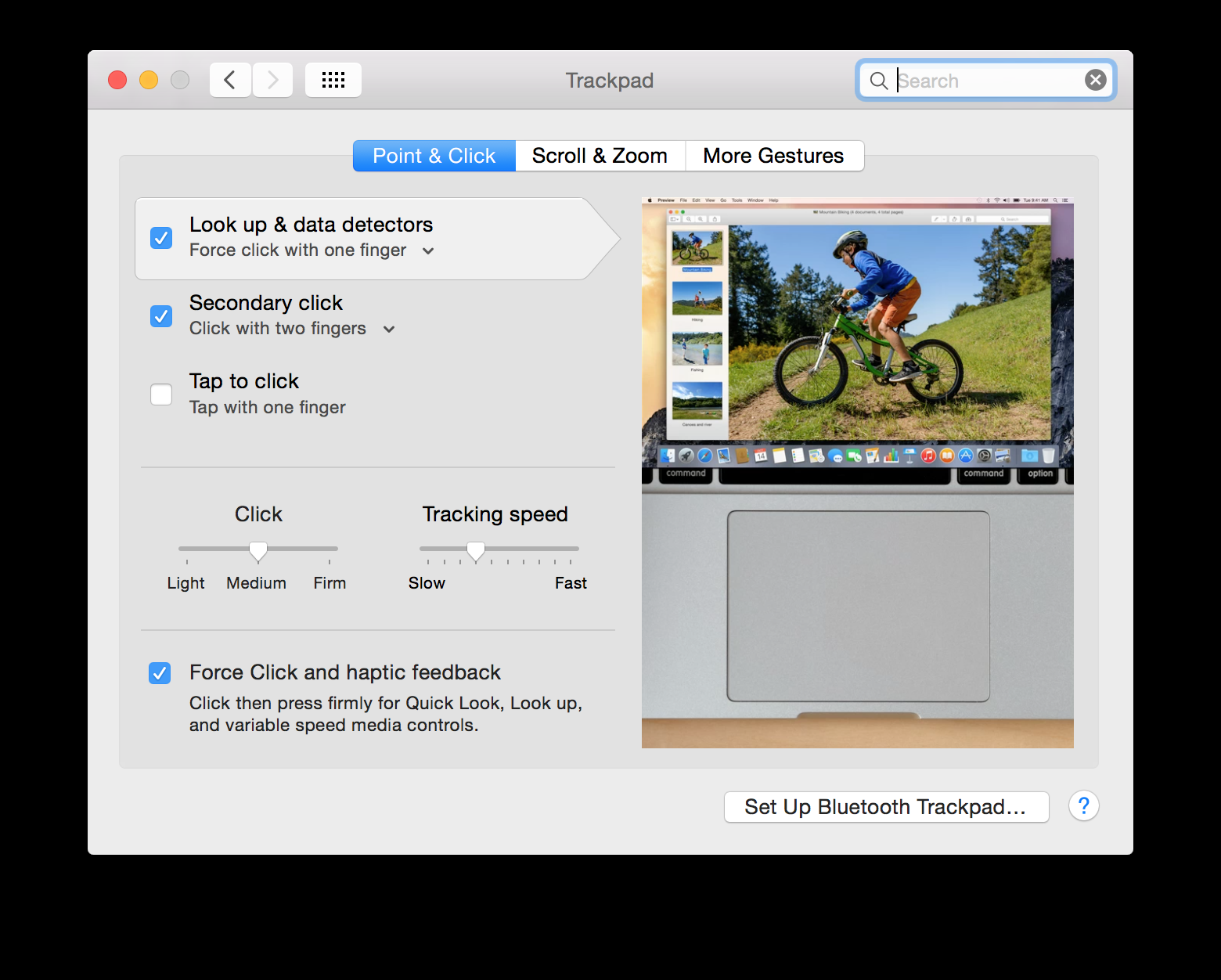The width and height of the screenshot is (1221, 980).
Task: Disable the Secondary click checkbox
Action: tap(161, 315)
